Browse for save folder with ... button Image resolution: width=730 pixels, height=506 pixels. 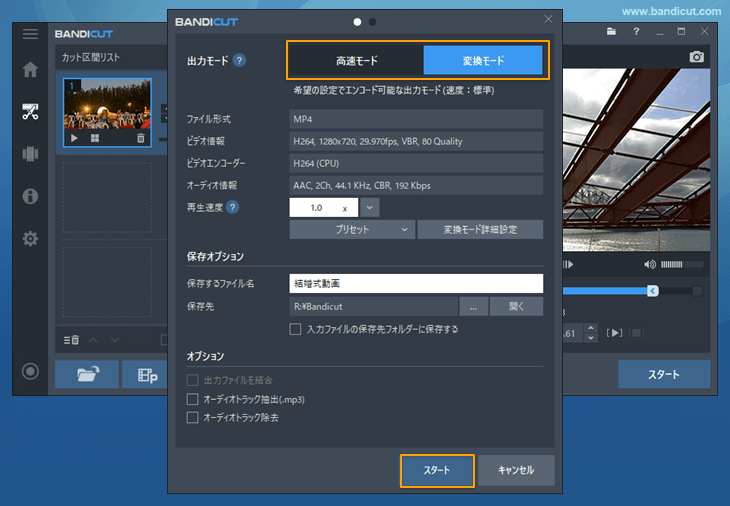click(473, 307)
